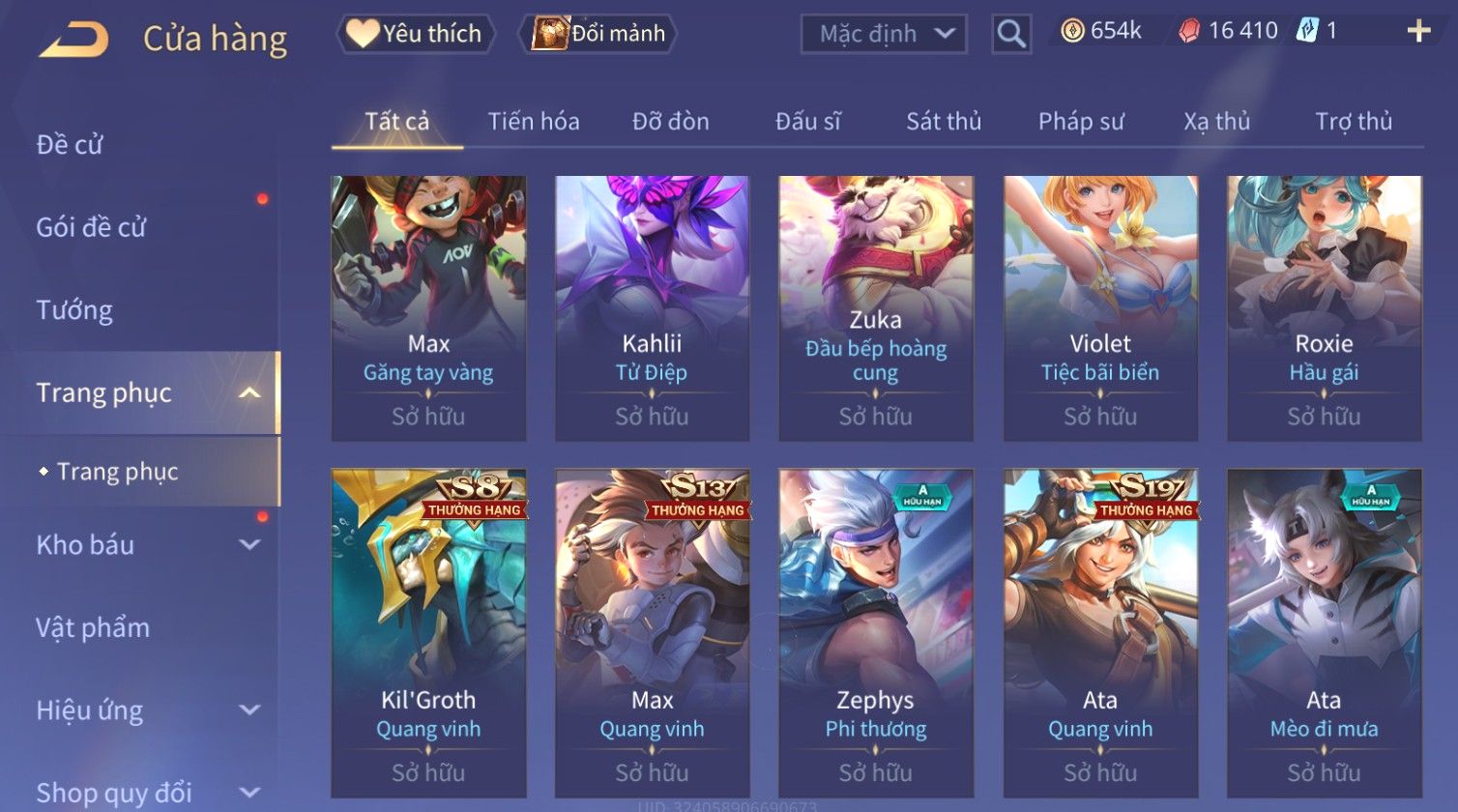Image resolution: width=1458 pixels, height=812 pixels.
Task: Select the Tiến hóa tab
Action: tap(534, 121)
